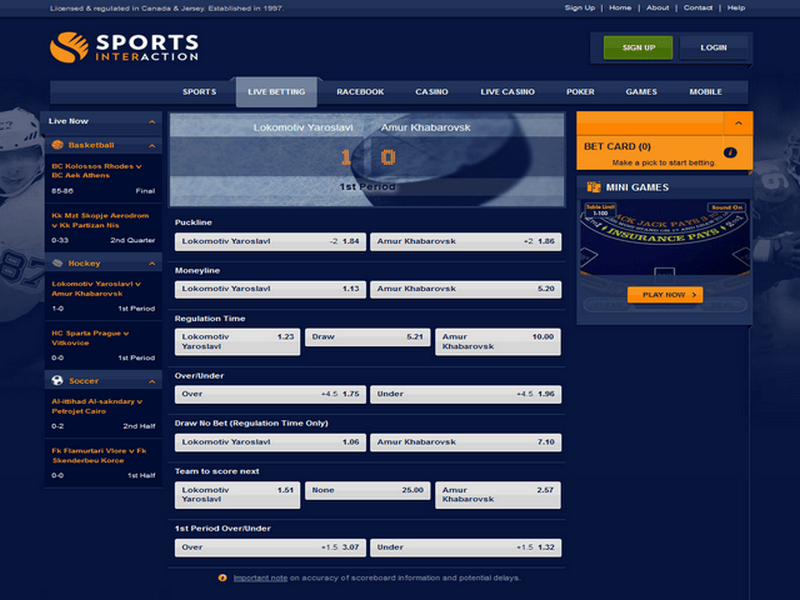Pick 1st Period Over +1.5 at 3.07
This screenshot has height=600, width=800.
(x=270, y=547)
